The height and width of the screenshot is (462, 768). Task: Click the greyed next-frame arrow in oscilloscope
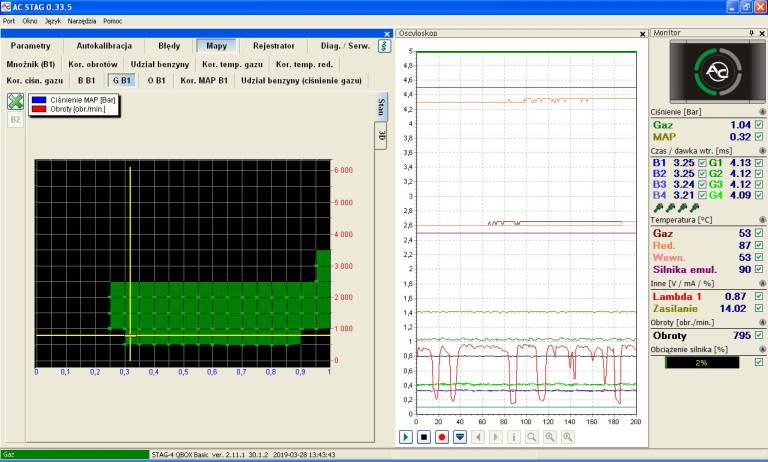tap(496, 437)
